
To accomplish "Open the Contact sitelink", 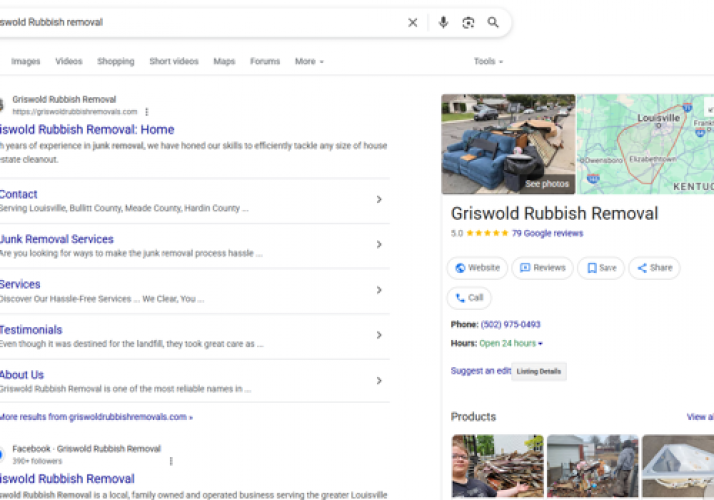I will click(18, 194).
